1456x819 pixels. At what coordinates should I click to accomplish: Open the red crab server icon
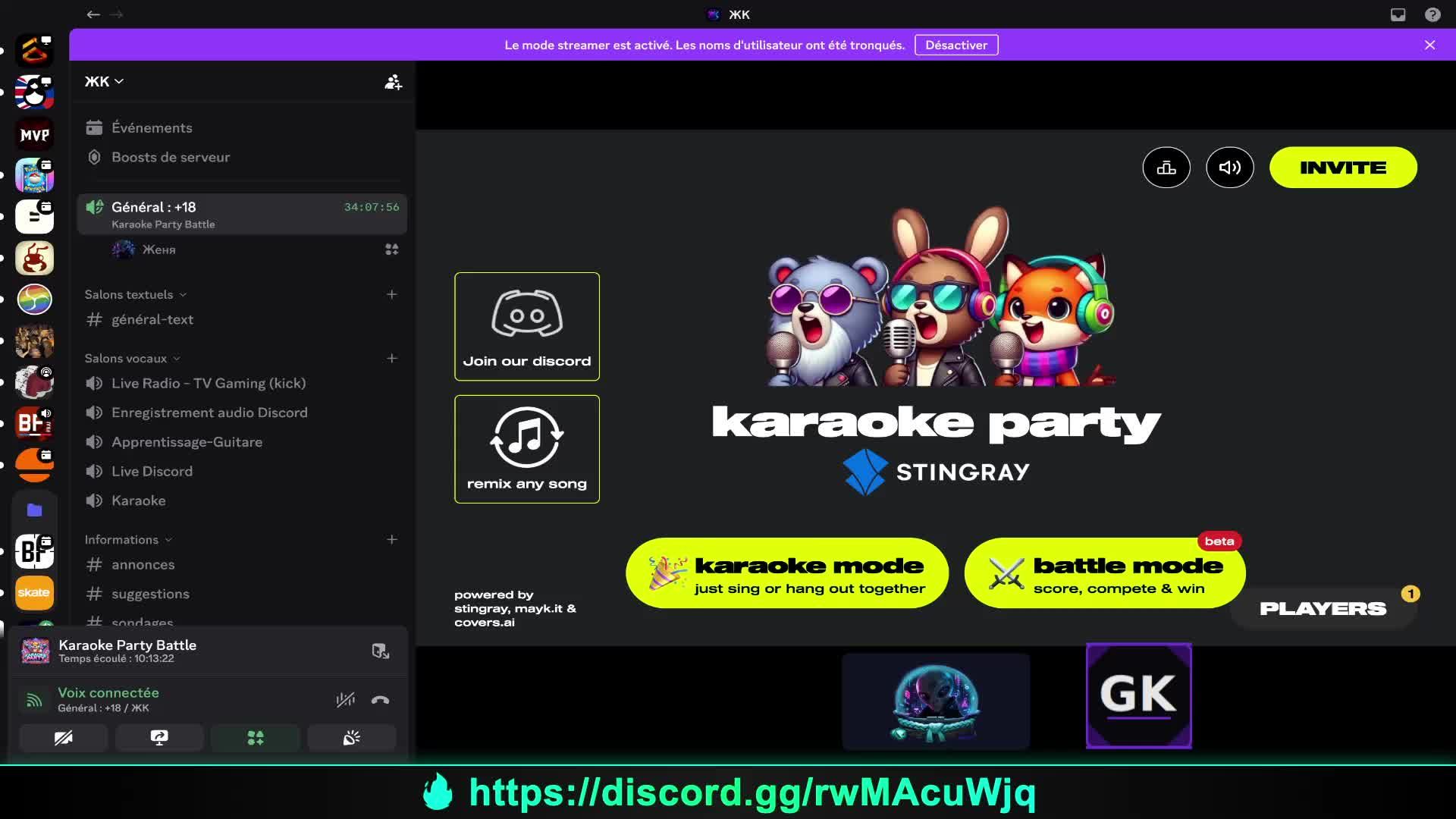coord(35,259)
